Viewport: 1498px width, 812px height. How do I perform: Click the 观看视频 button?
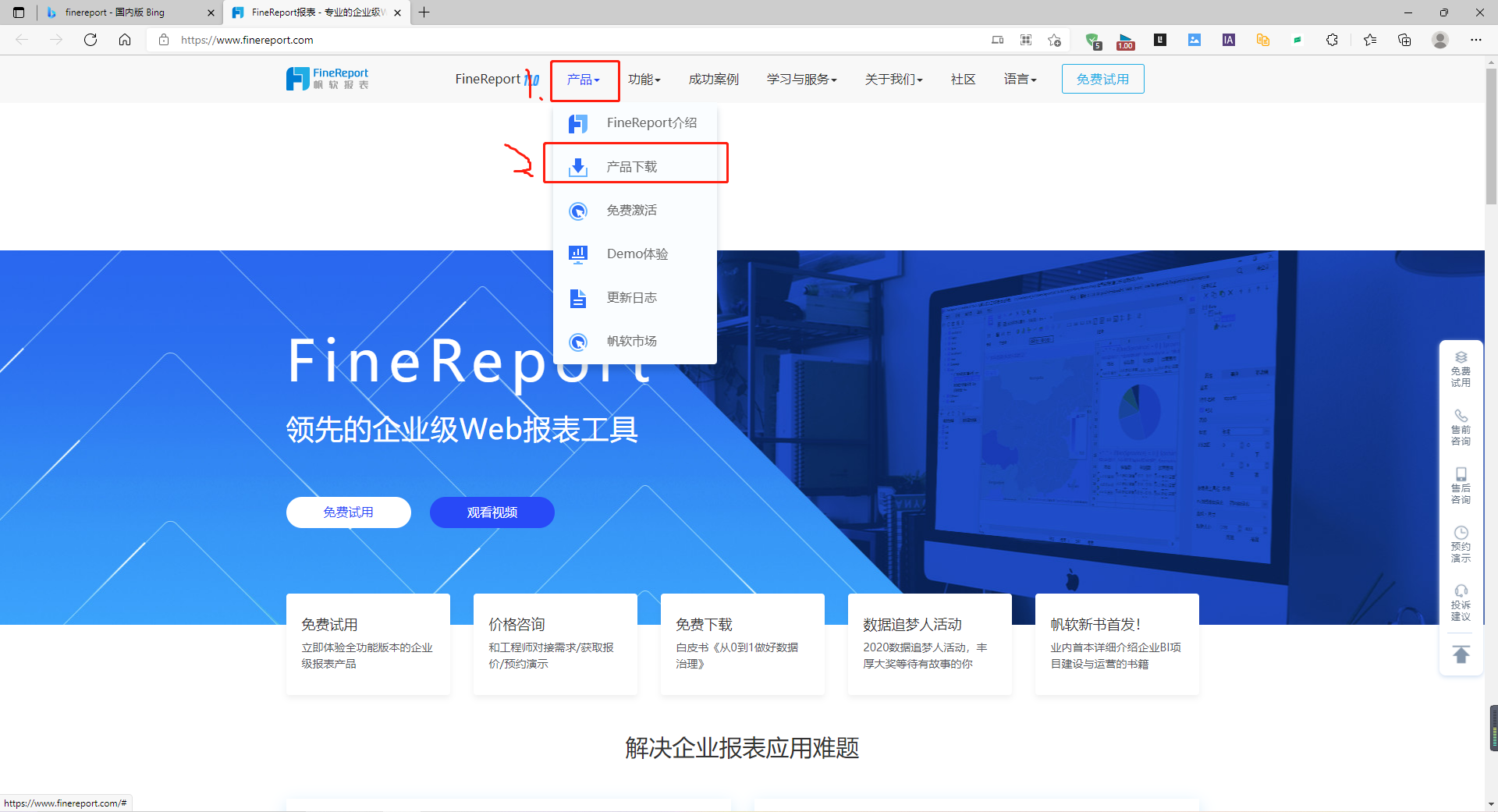[x=492, y=512]
